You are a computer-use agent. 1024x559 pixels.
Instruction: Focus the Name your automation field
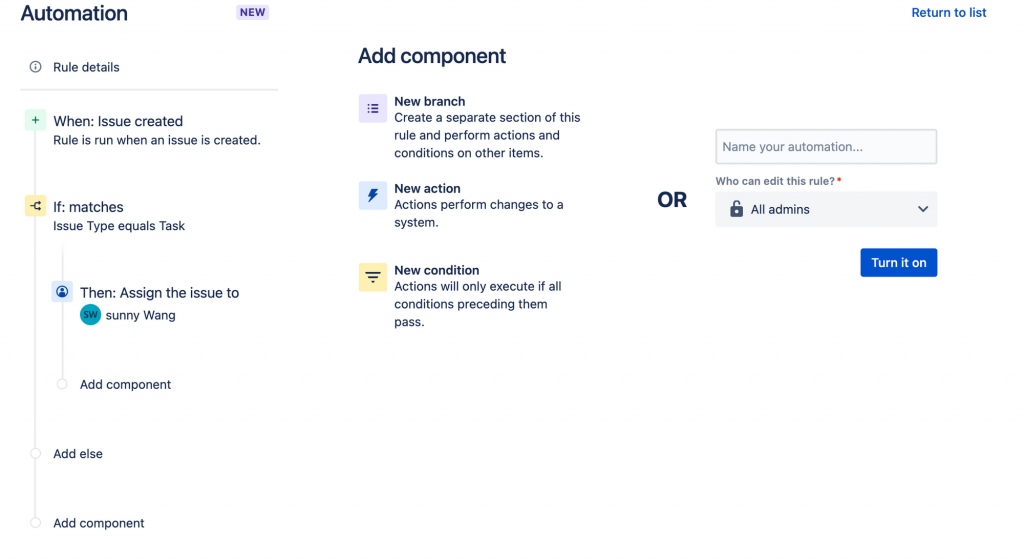[x=826, y=147]
